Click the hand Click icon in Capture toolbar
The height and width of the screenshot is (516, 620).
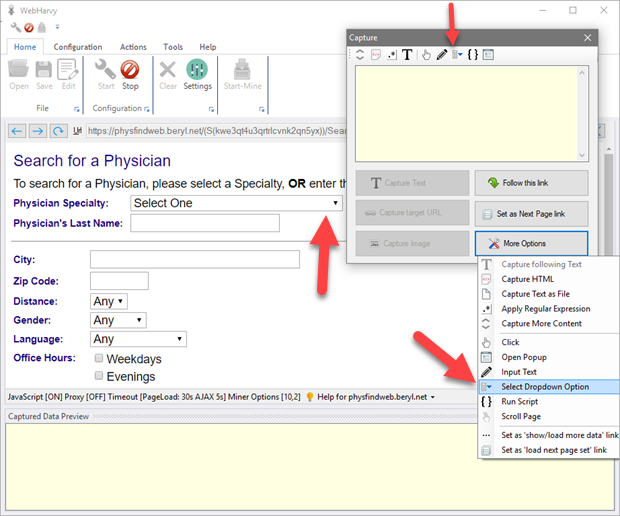click(425, 55)
